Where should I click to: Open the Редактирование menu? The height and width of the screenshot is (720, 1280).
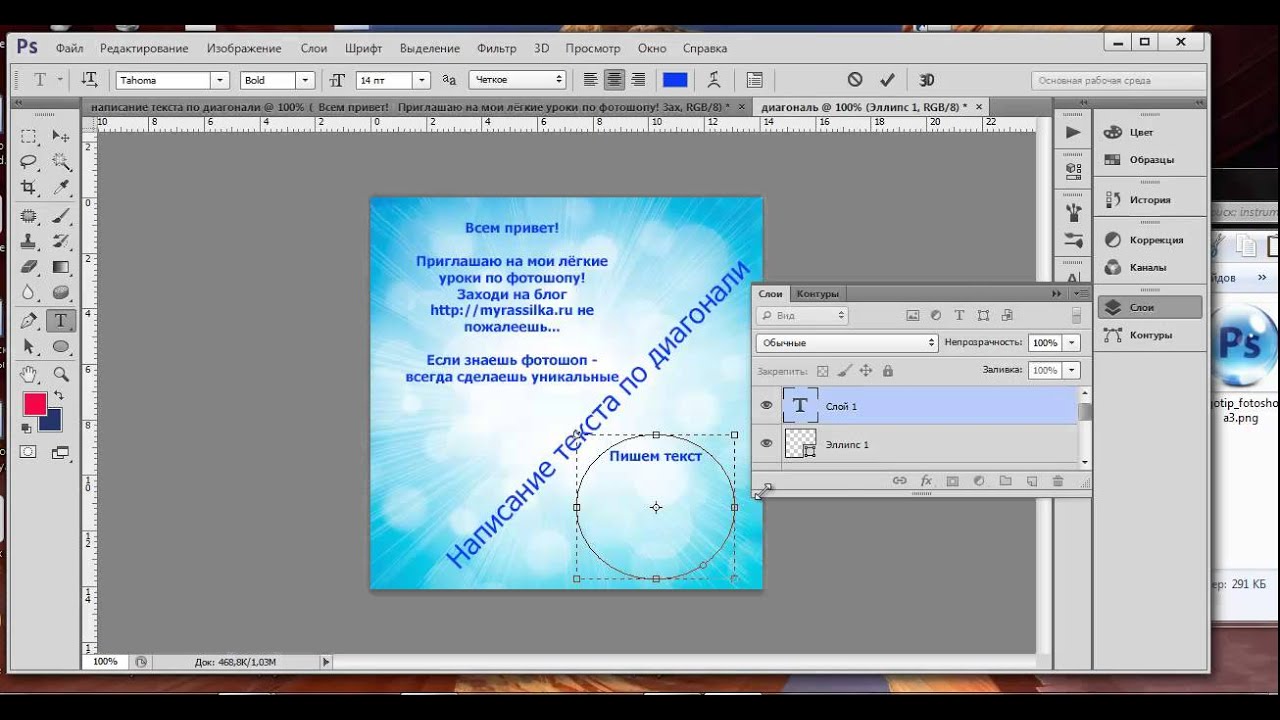pos(144,48)
